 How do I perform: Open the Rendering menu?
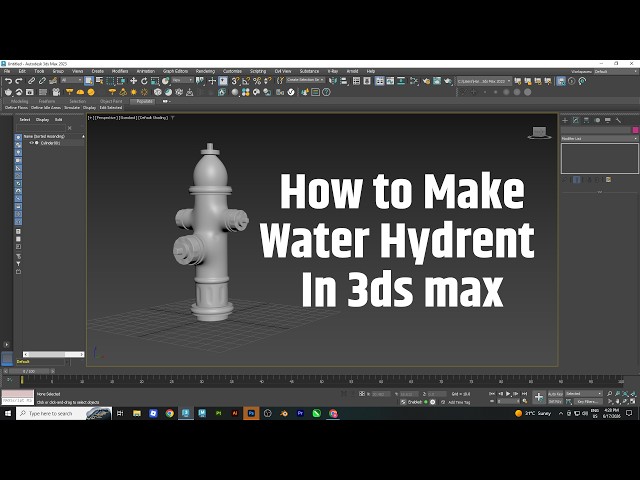pyautogui.click(x=205, y=71)
